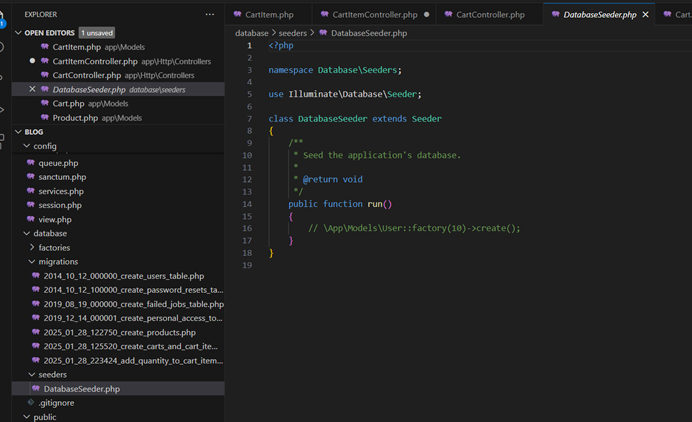Open the Explorer icon in activity bar
The image size is (692, 422).
[3, 15]
